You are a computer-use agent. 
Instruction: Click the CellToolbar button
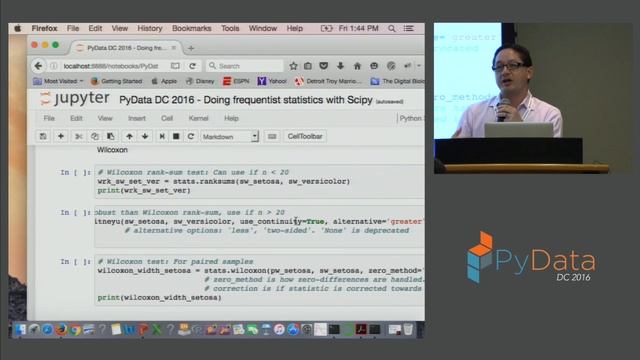(305, 136)
